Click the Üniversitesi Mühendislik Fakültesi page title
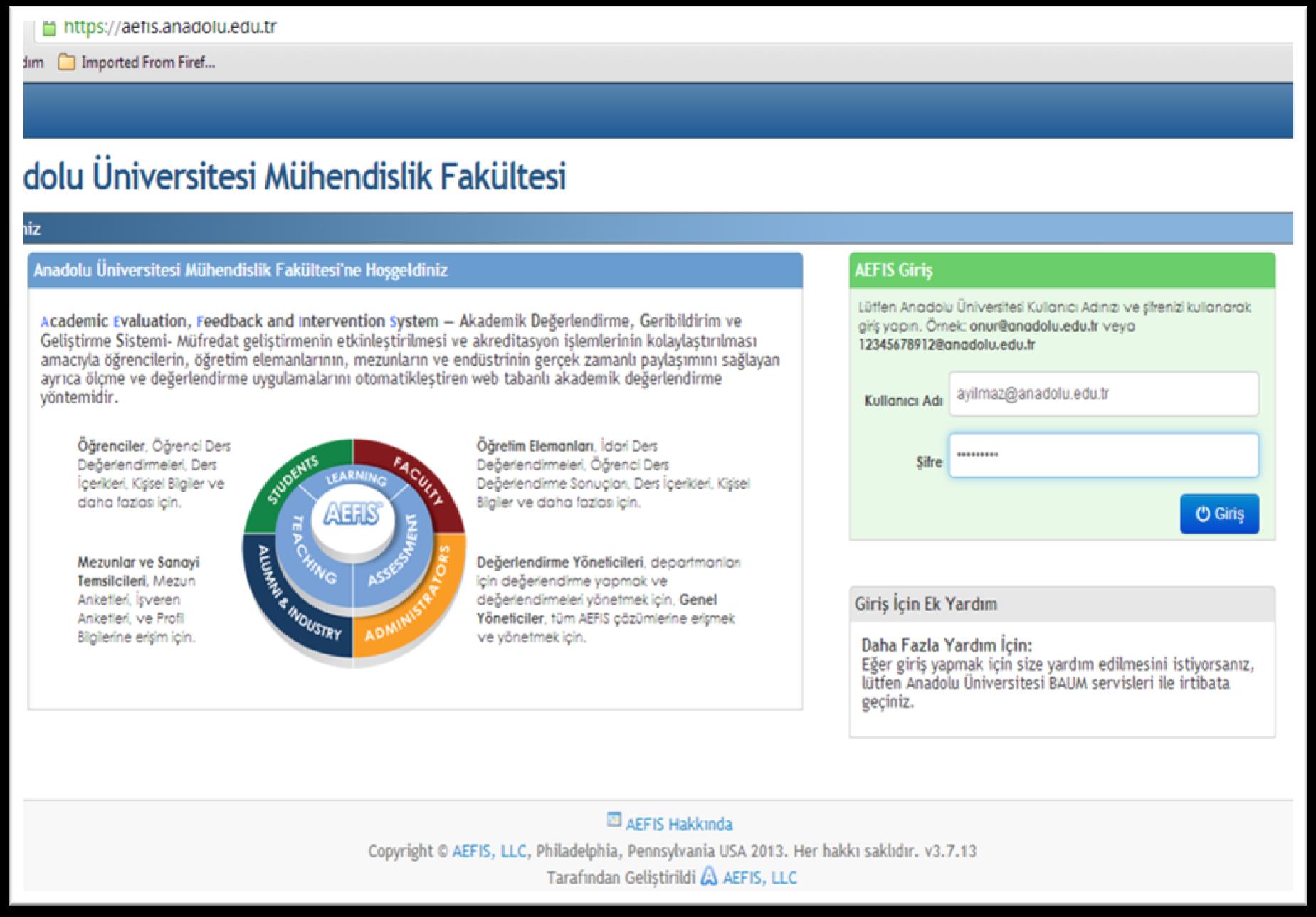 click(x=295, y=176)
